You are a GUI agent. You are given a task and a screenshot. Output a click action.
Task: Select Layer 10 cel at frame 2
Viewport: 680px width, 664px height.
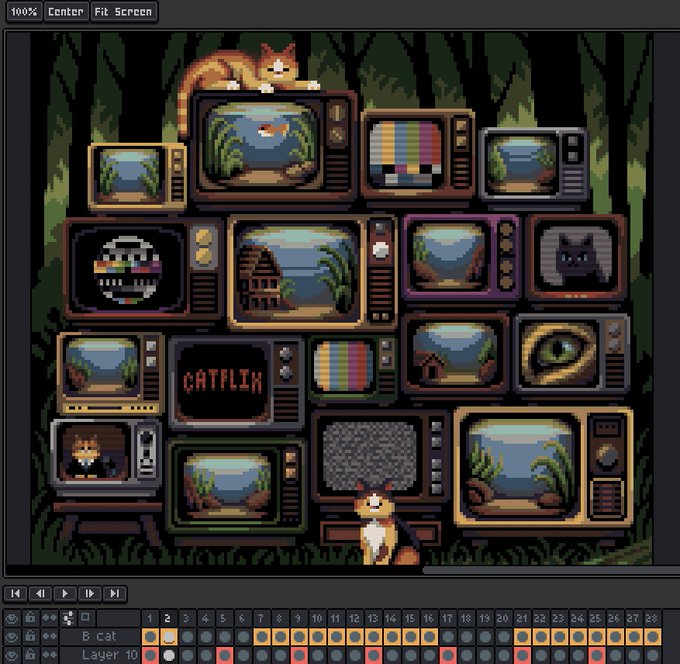169,655
